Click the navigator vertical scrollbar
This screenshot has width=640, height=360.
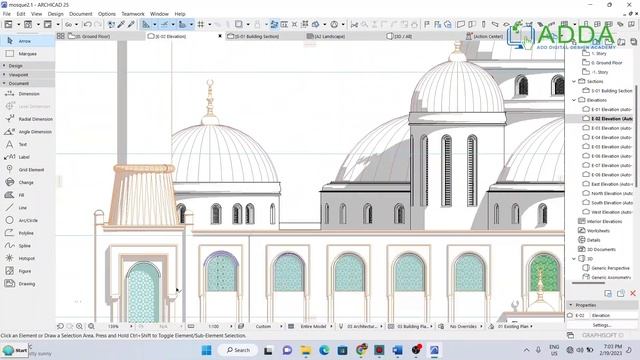(636, 137)
